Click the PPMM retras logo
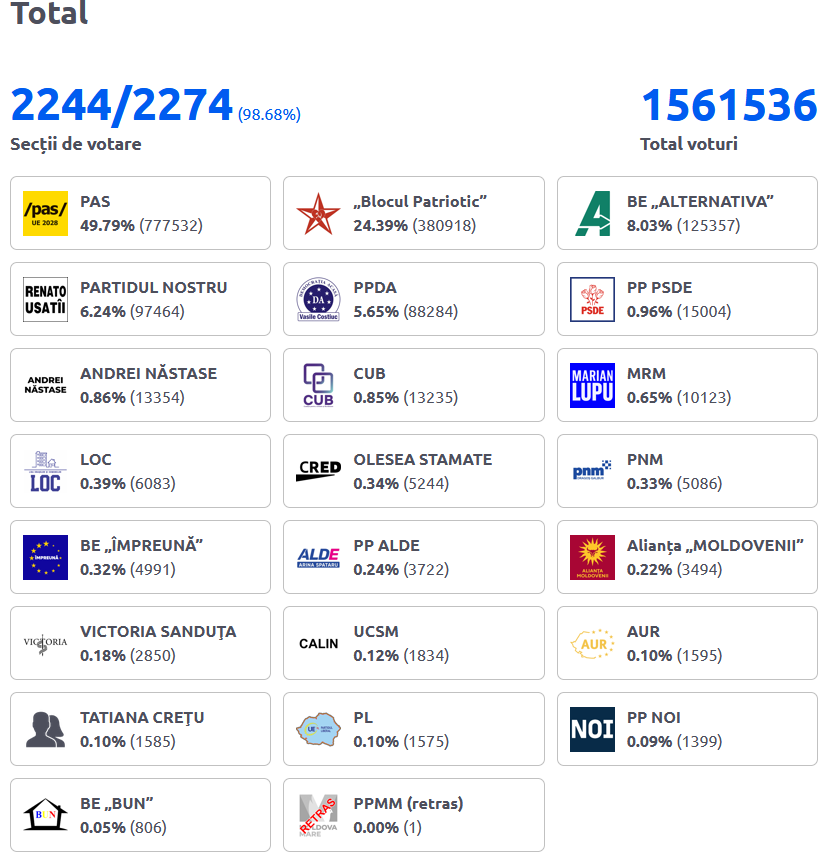 pos(318,815)
